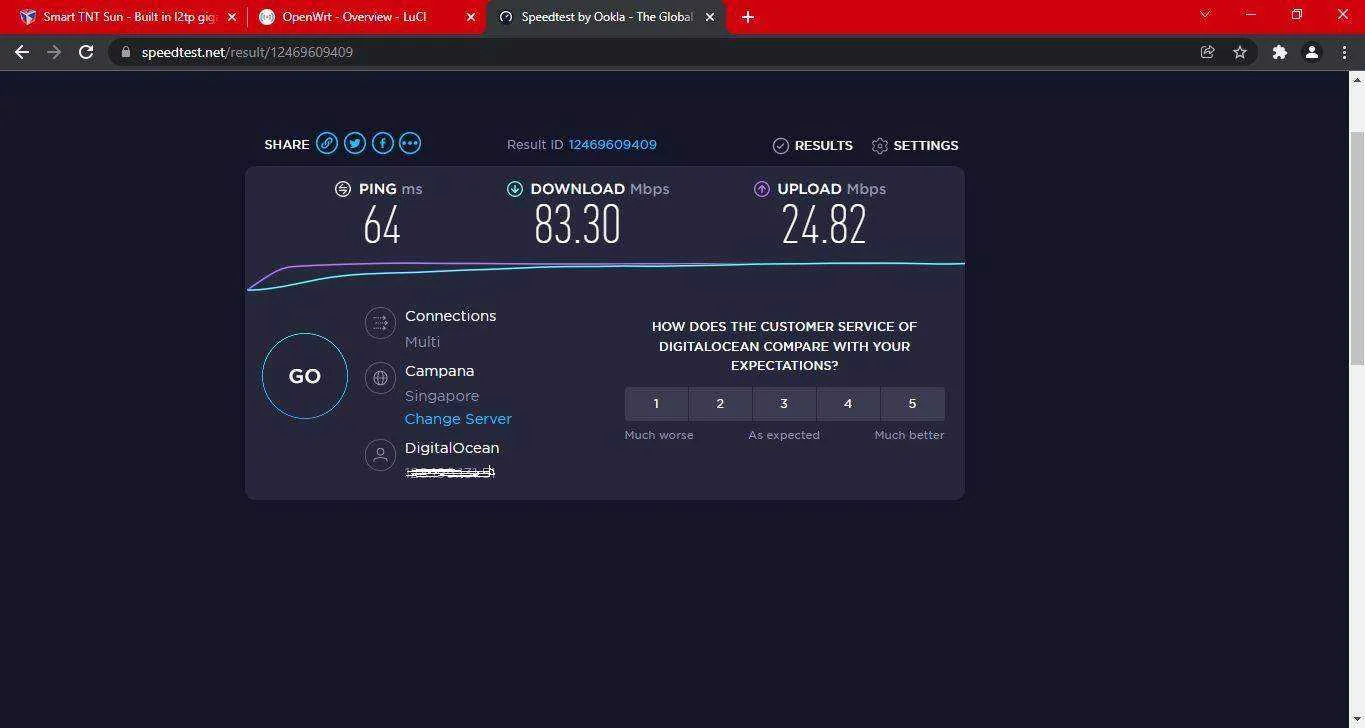
Task: Start a new test with GO
Action: [x=305, y=376]
